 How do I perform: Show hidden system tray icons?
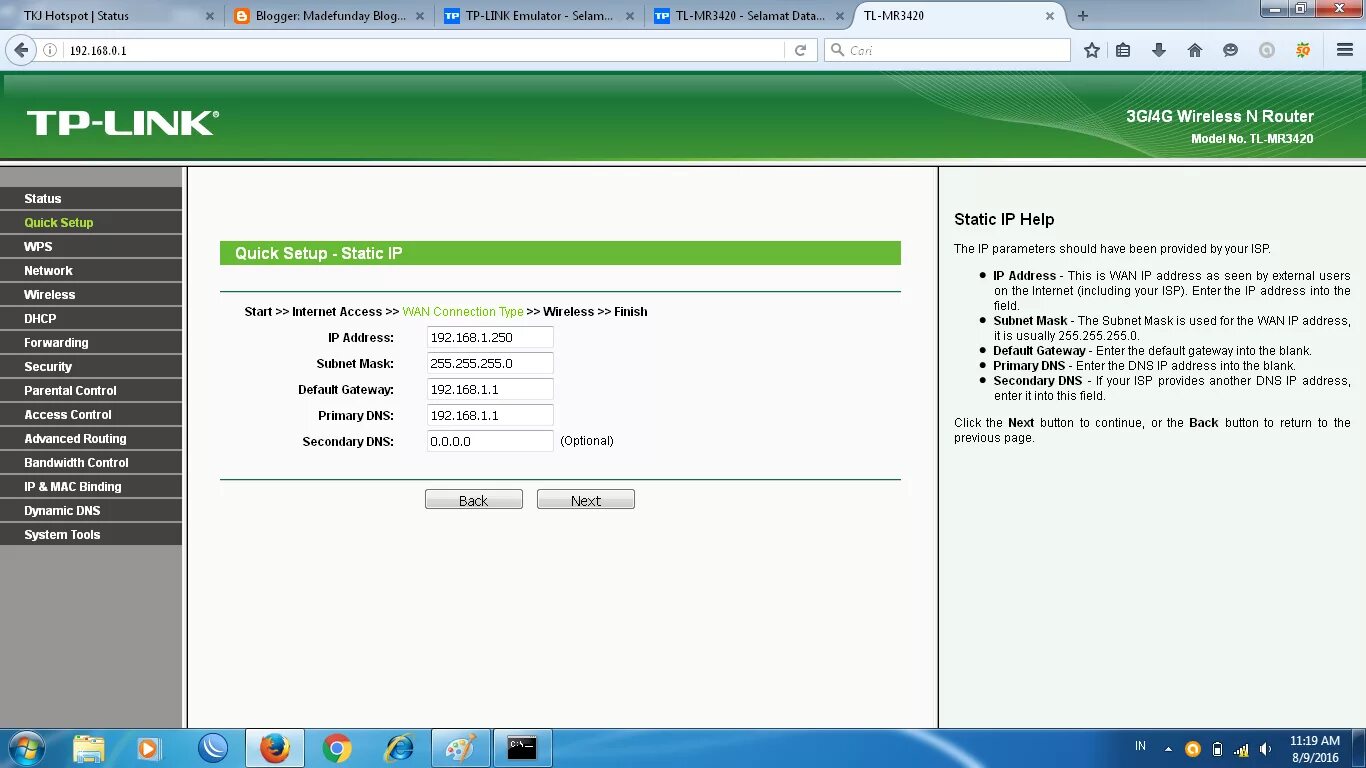click(1168, 748)
